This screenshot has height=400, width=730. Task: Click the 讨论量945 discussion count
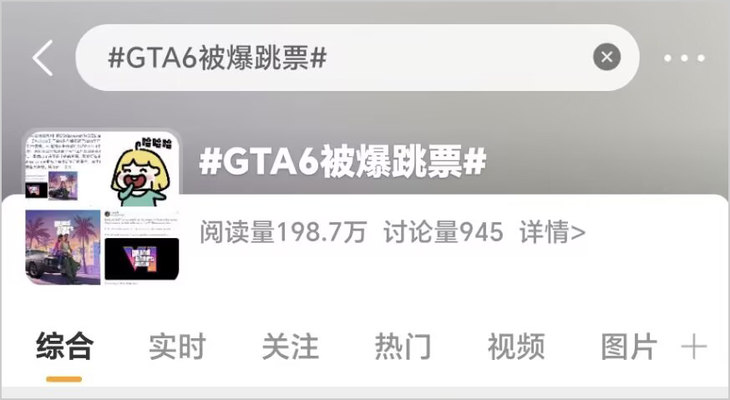pos(443,232)
